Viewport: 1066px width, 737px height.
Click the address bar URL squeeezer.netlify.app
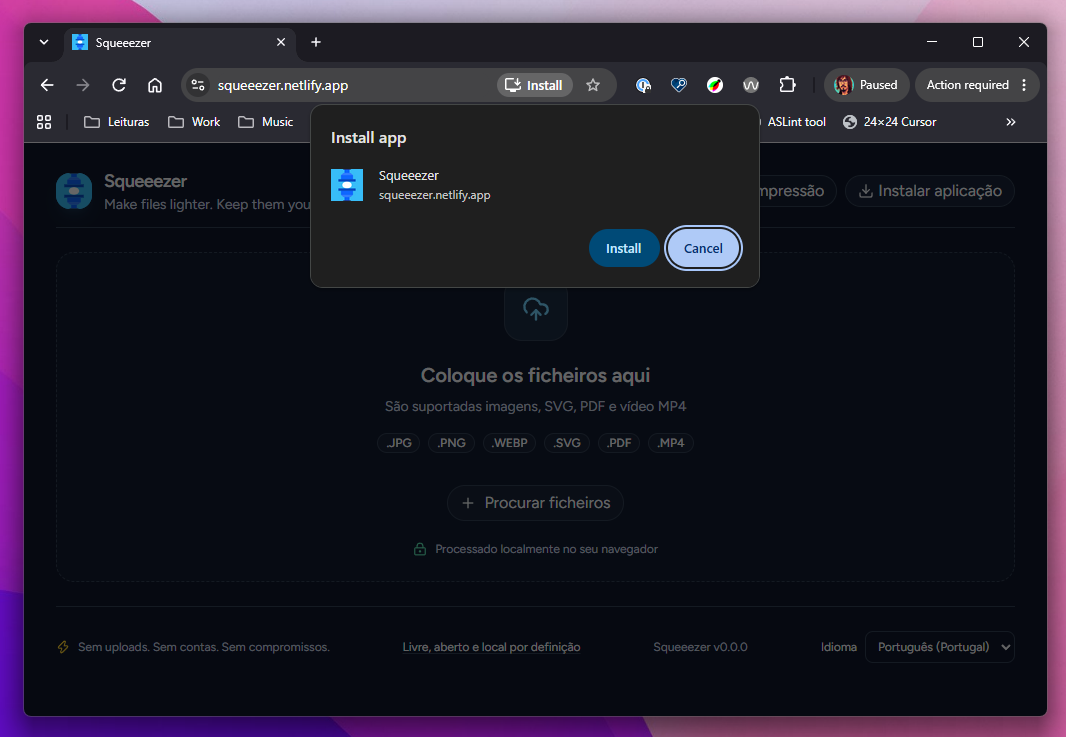coord(283,86)
